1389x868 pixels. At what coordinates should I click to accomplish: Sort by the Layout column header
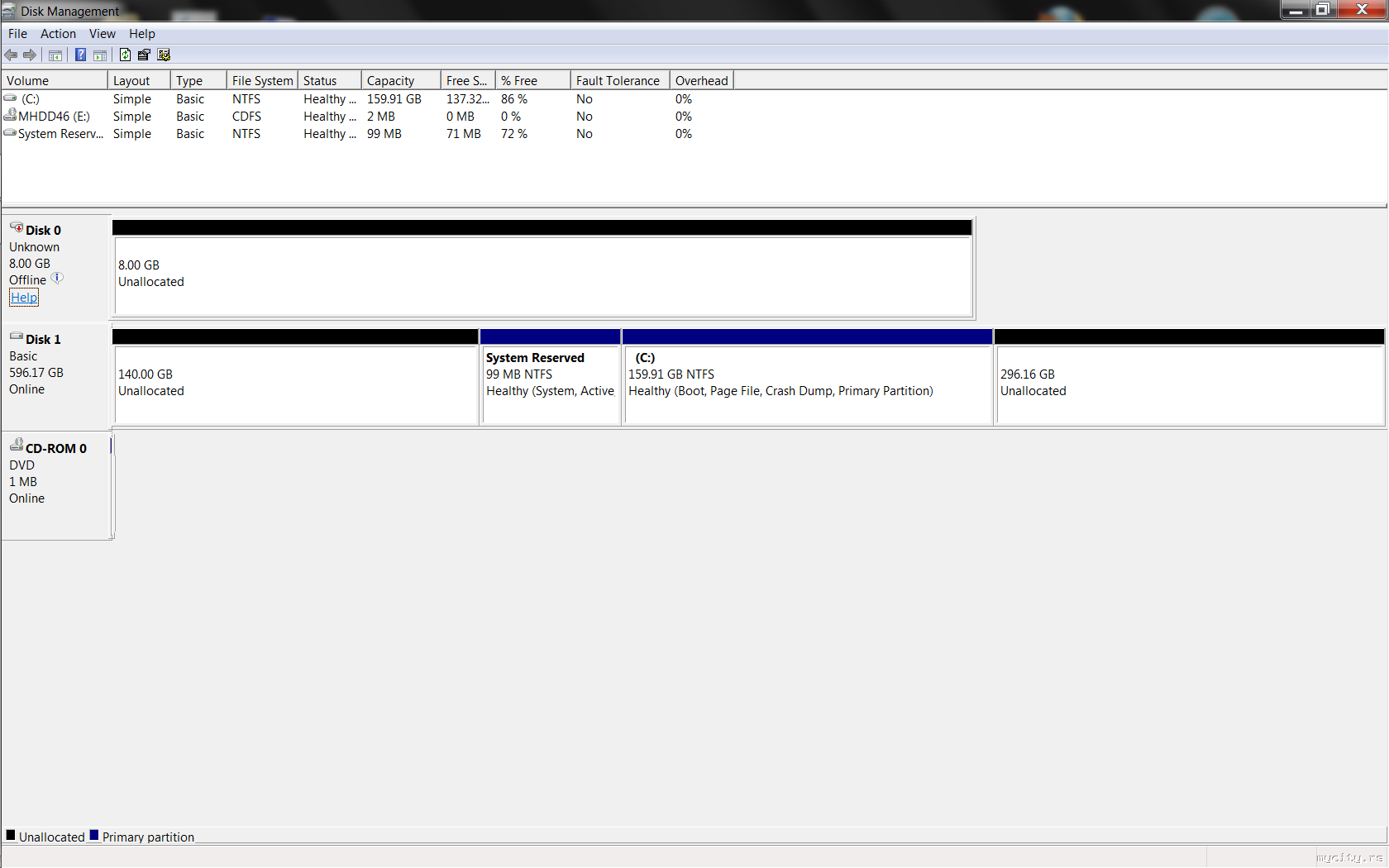coord(139,80)
